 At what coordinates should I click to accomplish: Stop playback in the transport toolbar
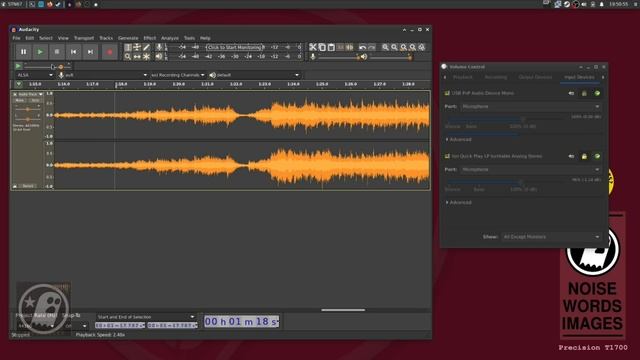click(x=57, y=52)
